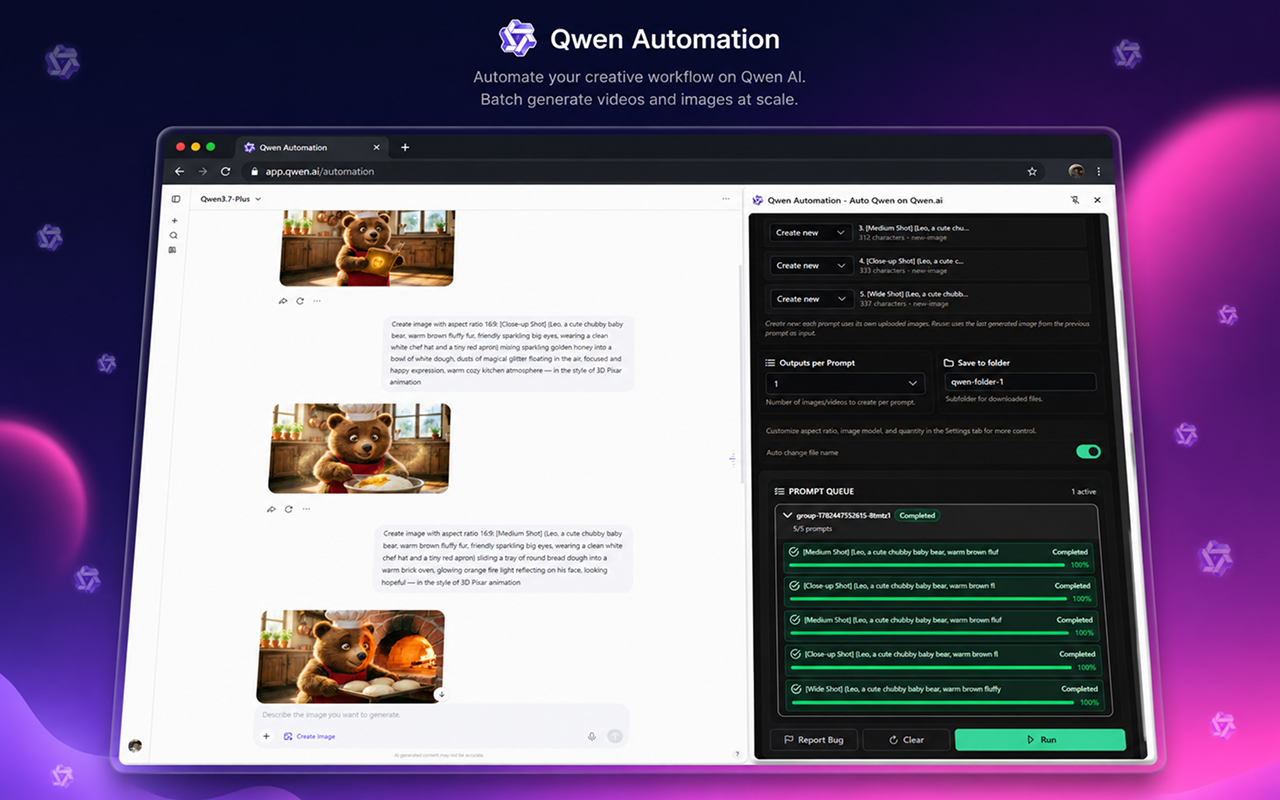Open the Qwen3.7-Plus model dropdown
The image size is (1280, 800).
[231, 199]
